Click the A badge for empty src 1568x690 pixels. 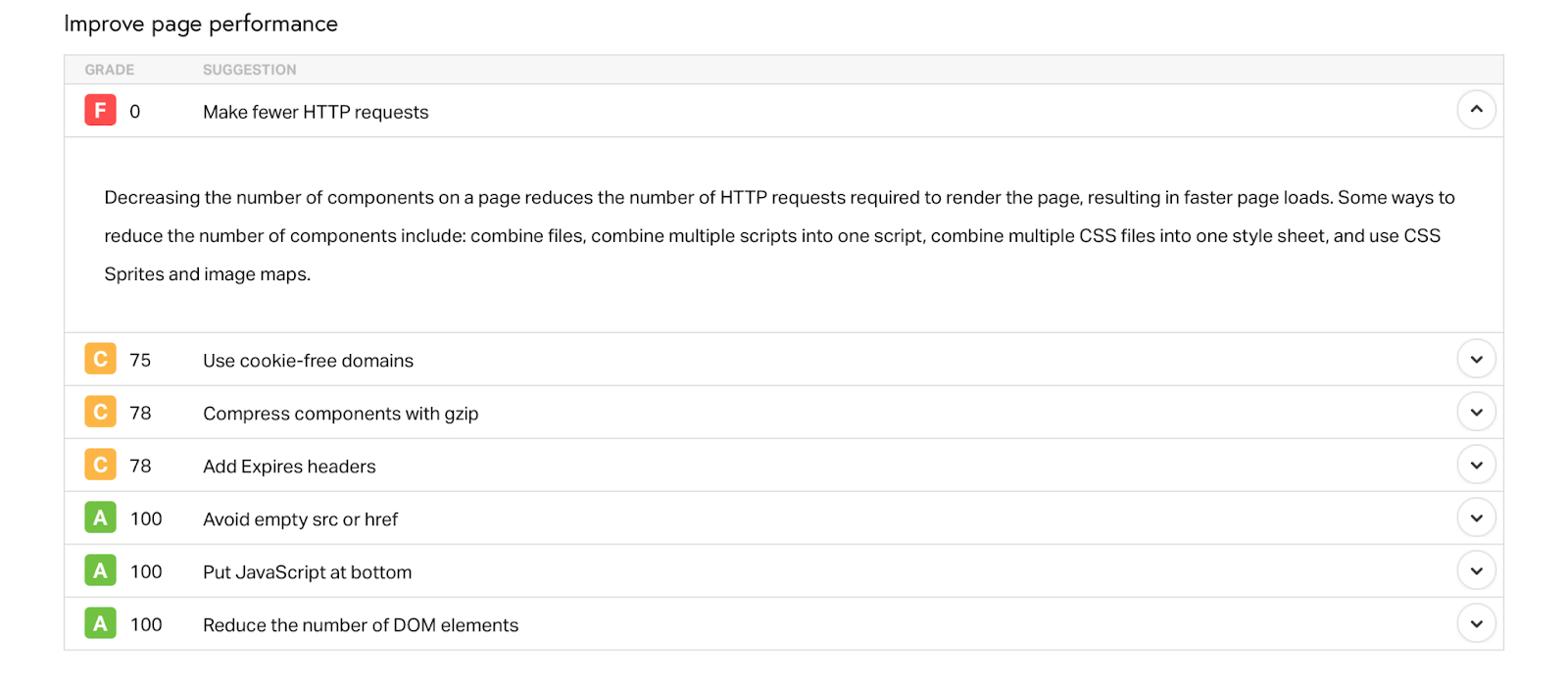[x=100, y=517]
